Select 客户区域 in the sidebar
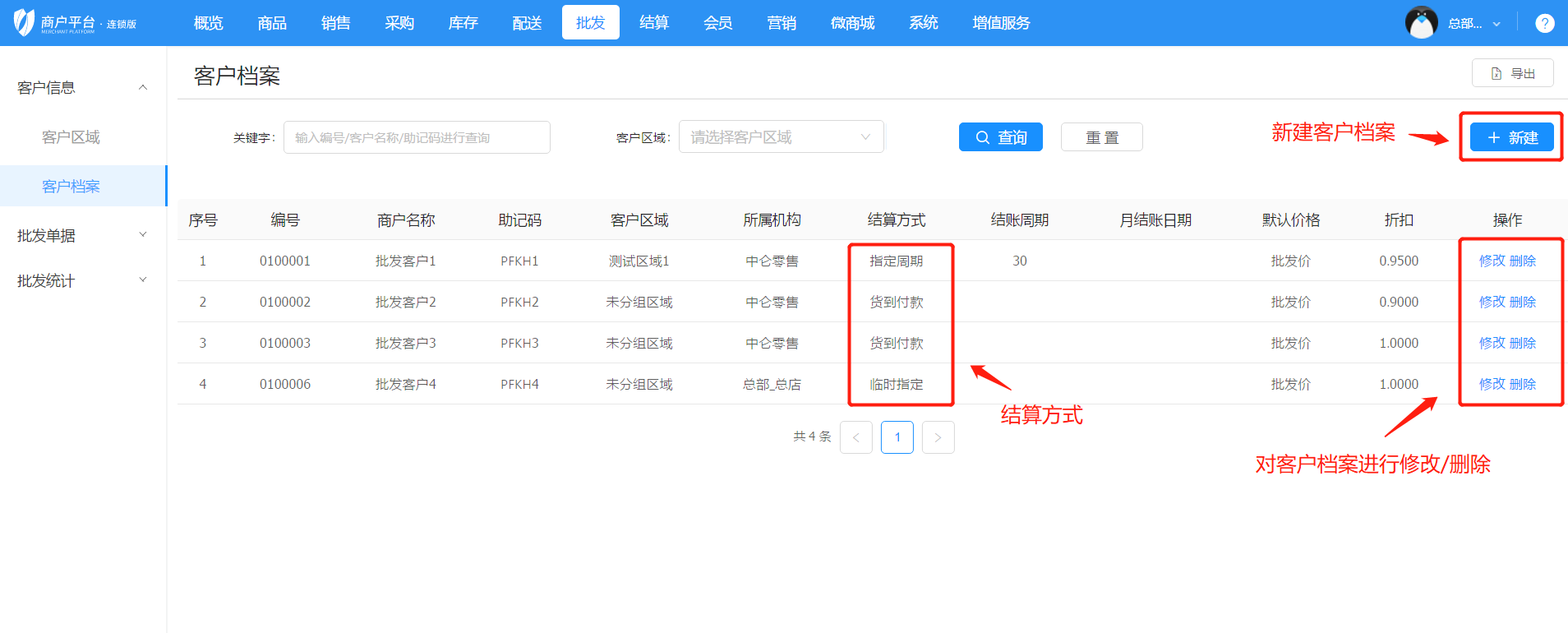The height and width of the screenshot is (633, 1568). 71,137
